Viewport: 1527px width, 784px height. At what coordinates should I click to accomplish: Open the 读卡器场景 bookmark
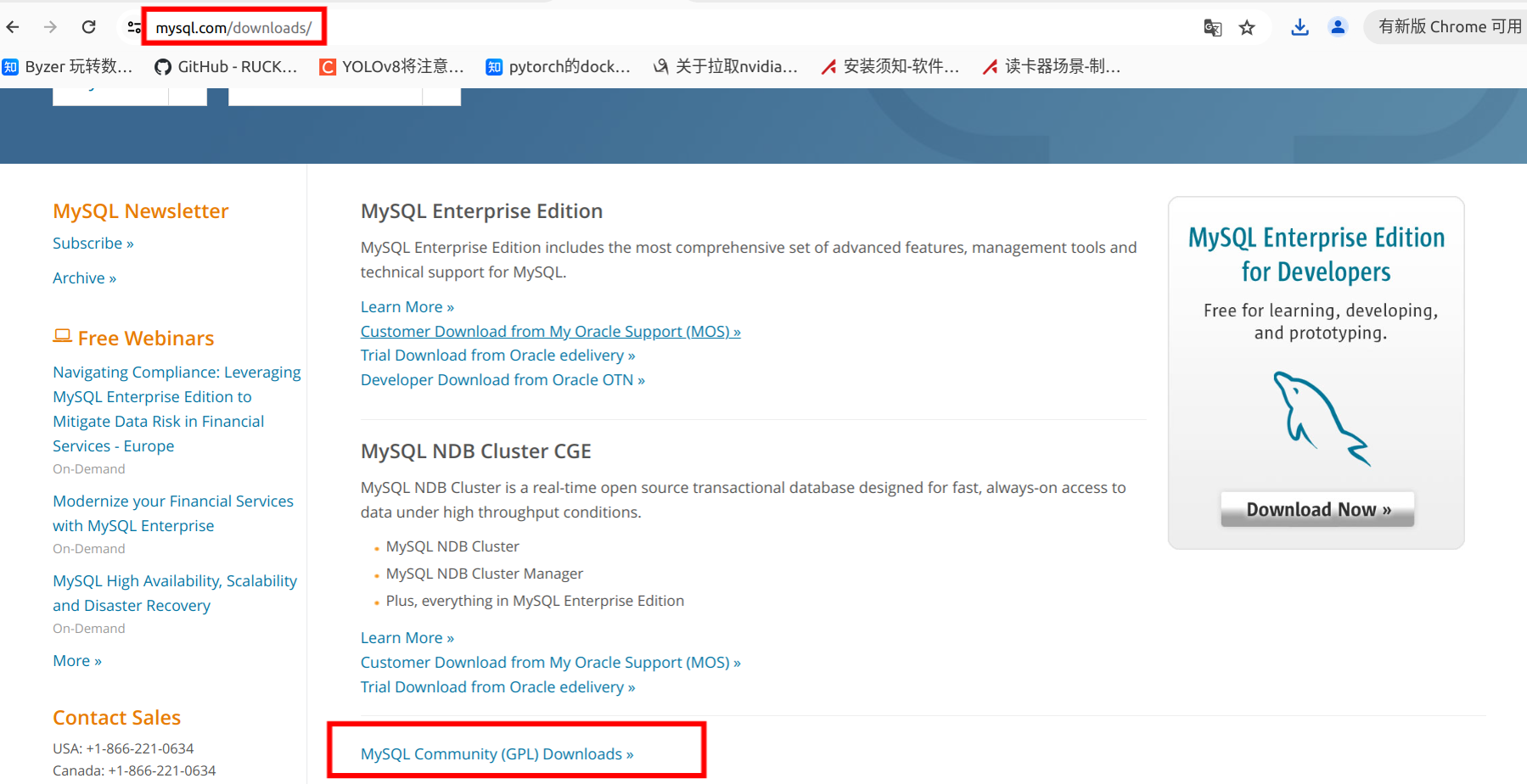[x=1051, y=66]
